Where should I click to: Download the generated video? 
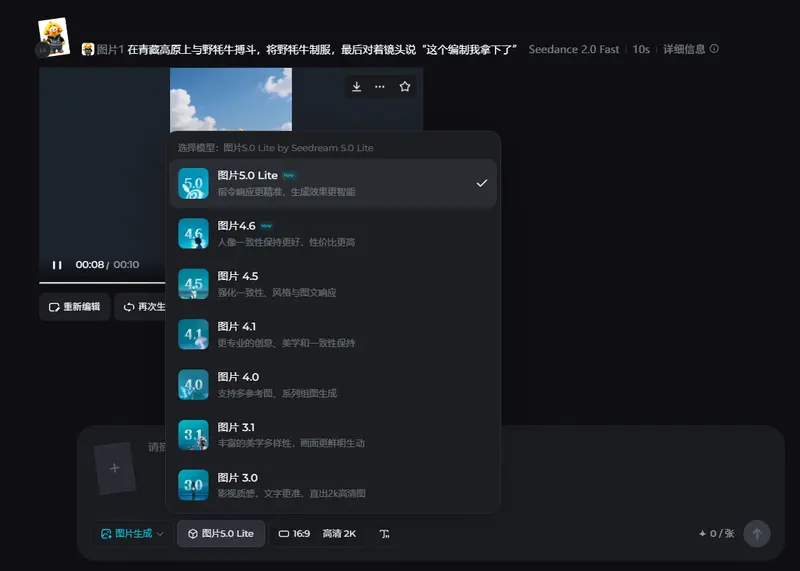click(357, 86)
